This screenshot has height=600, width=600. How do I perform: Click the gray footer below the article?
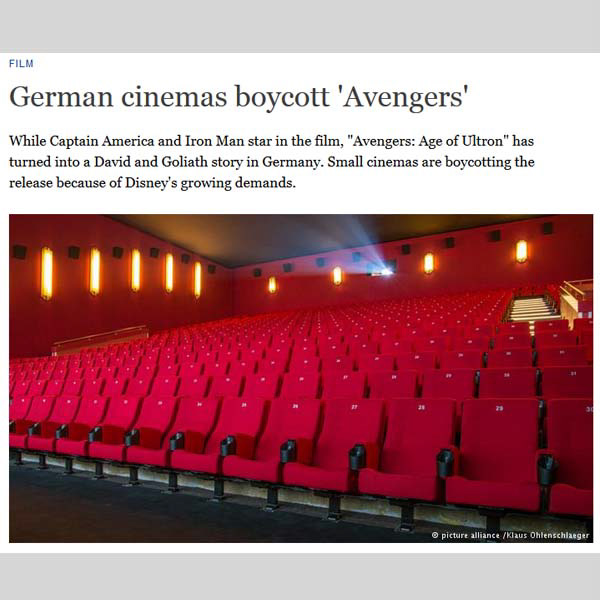tap(300, 576)
